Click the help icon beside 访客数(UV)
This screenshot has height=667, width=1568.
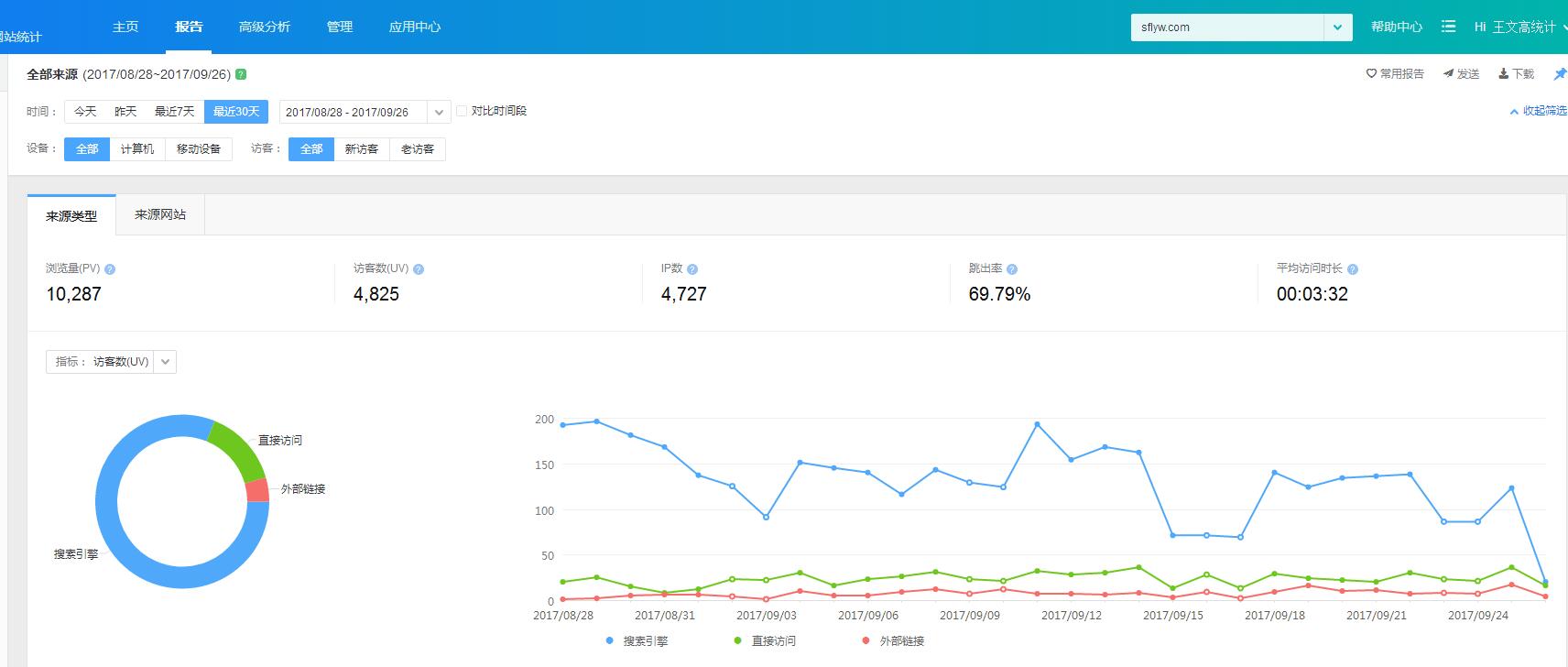coord(419,269)
